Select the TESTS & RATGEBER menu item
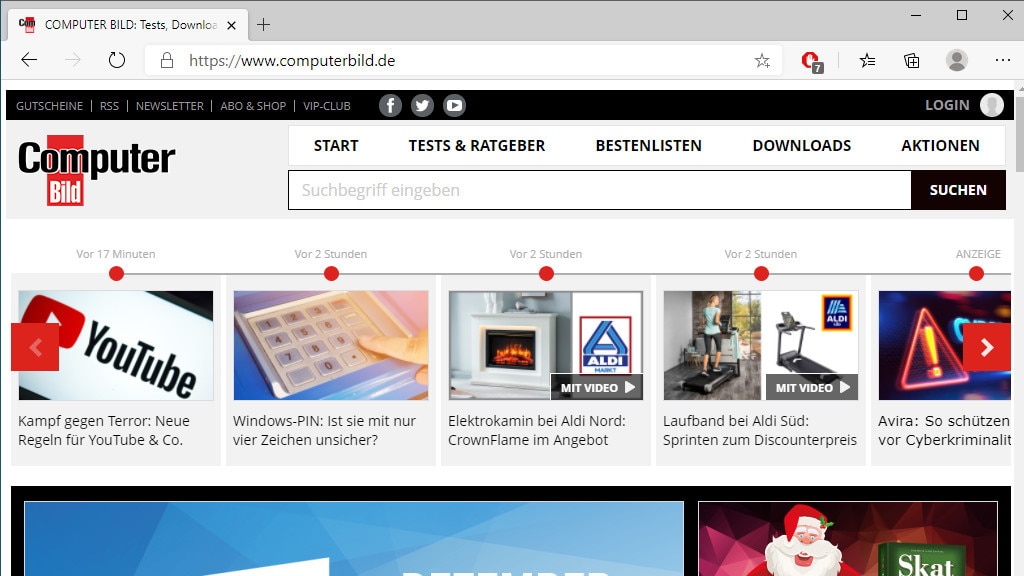 tap(476, 145)
